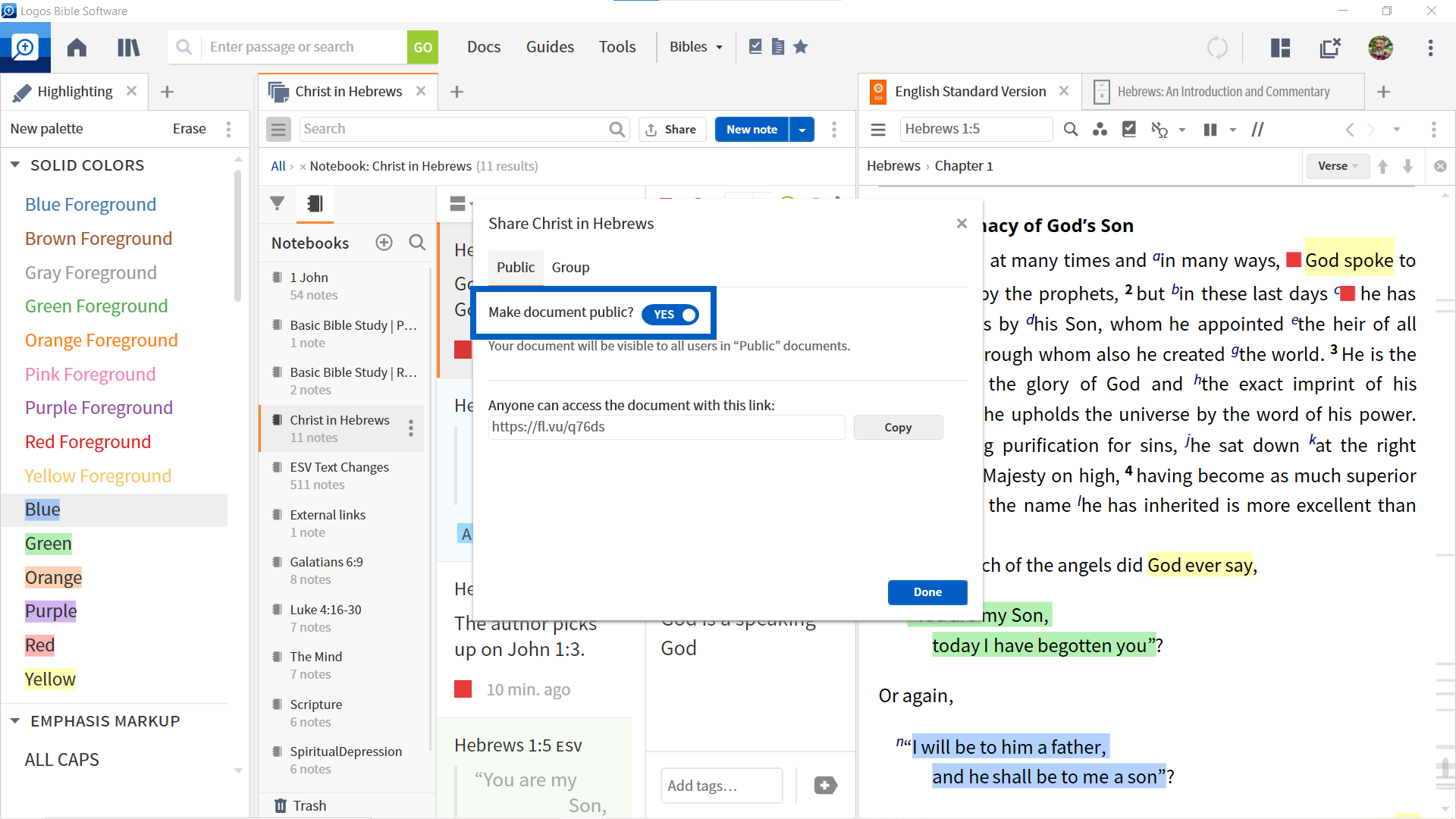The image size is (1456, 819).
Task: Click the passage or search input box
Action: 303,47
